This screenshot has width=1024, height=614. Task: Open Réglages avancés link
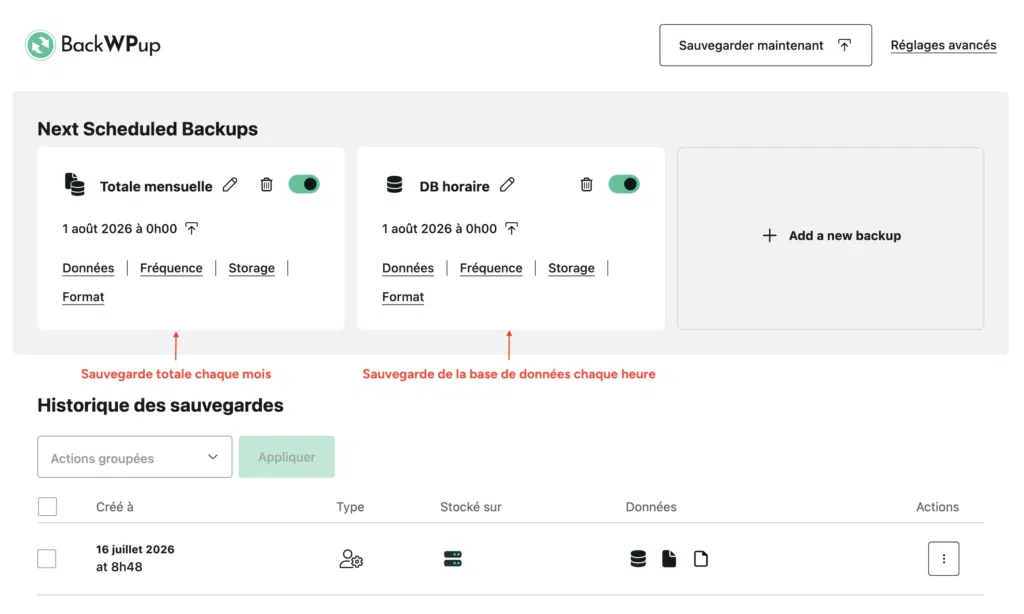pyautogui.click(x=943, y=45)
